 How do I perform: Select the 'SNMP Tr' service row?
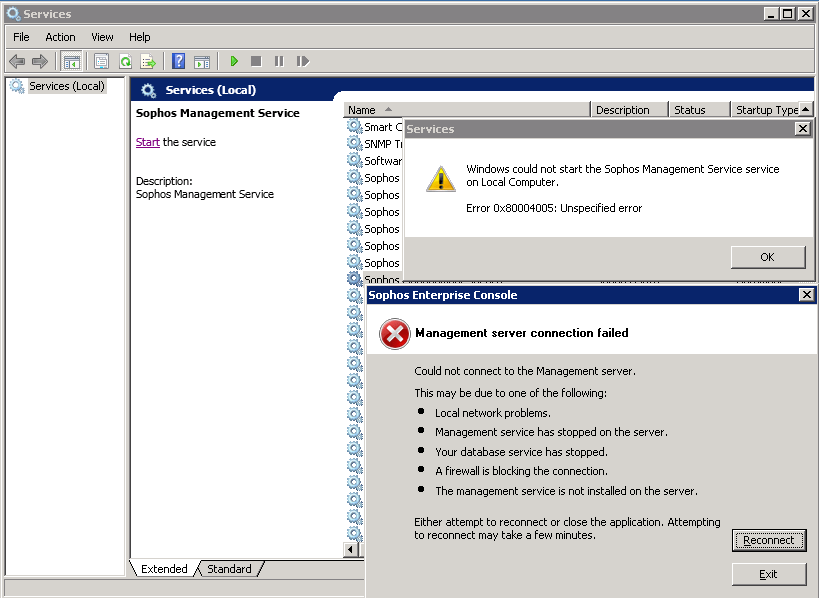375,144
